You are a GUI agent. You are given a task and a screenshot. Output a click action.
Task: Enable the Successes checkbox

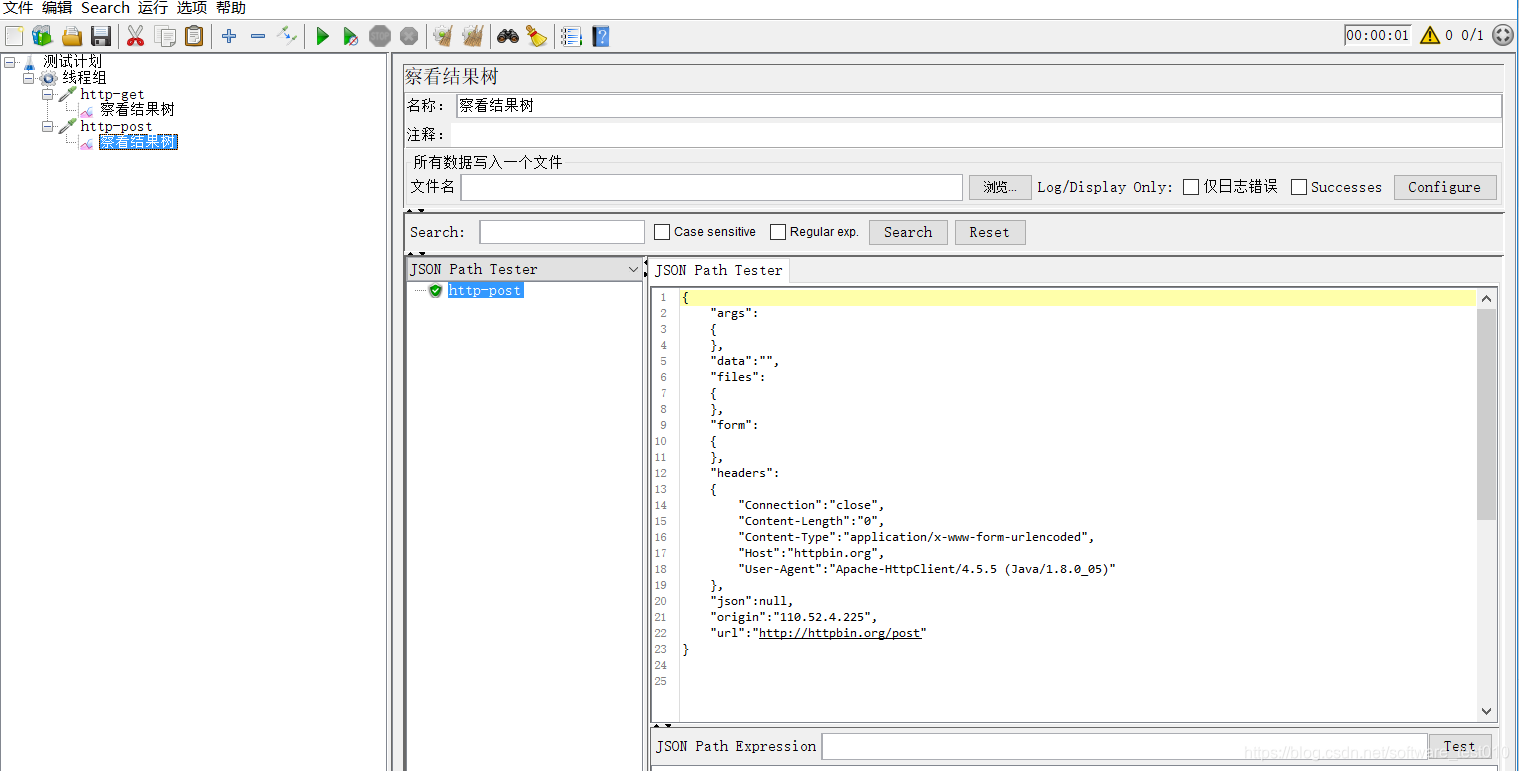click(1299, 187)
